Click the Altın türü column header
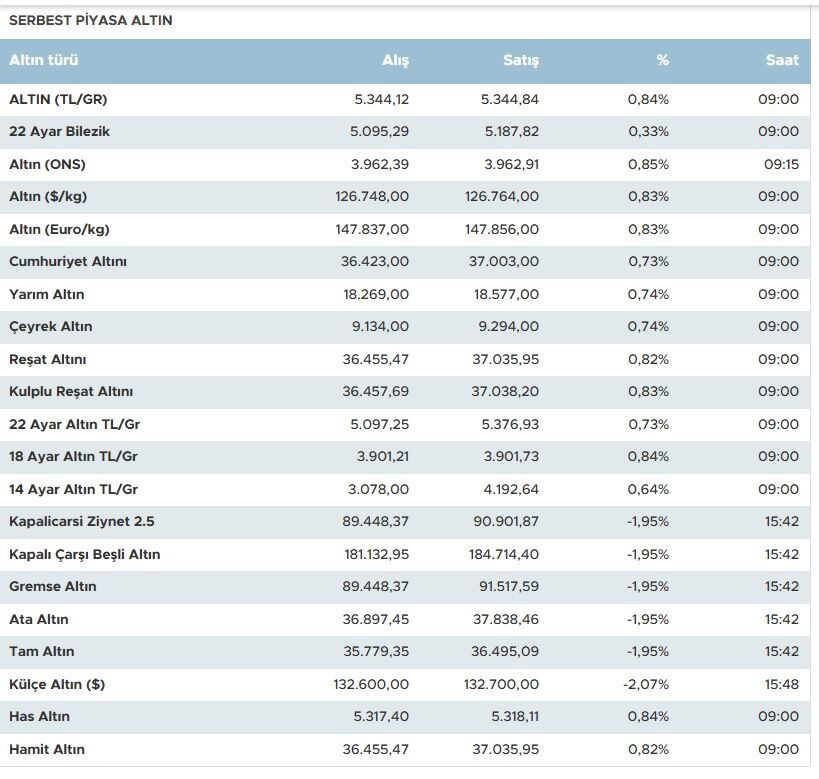Image resolution: width=819 pixels, height=779 pixels. 44,60
